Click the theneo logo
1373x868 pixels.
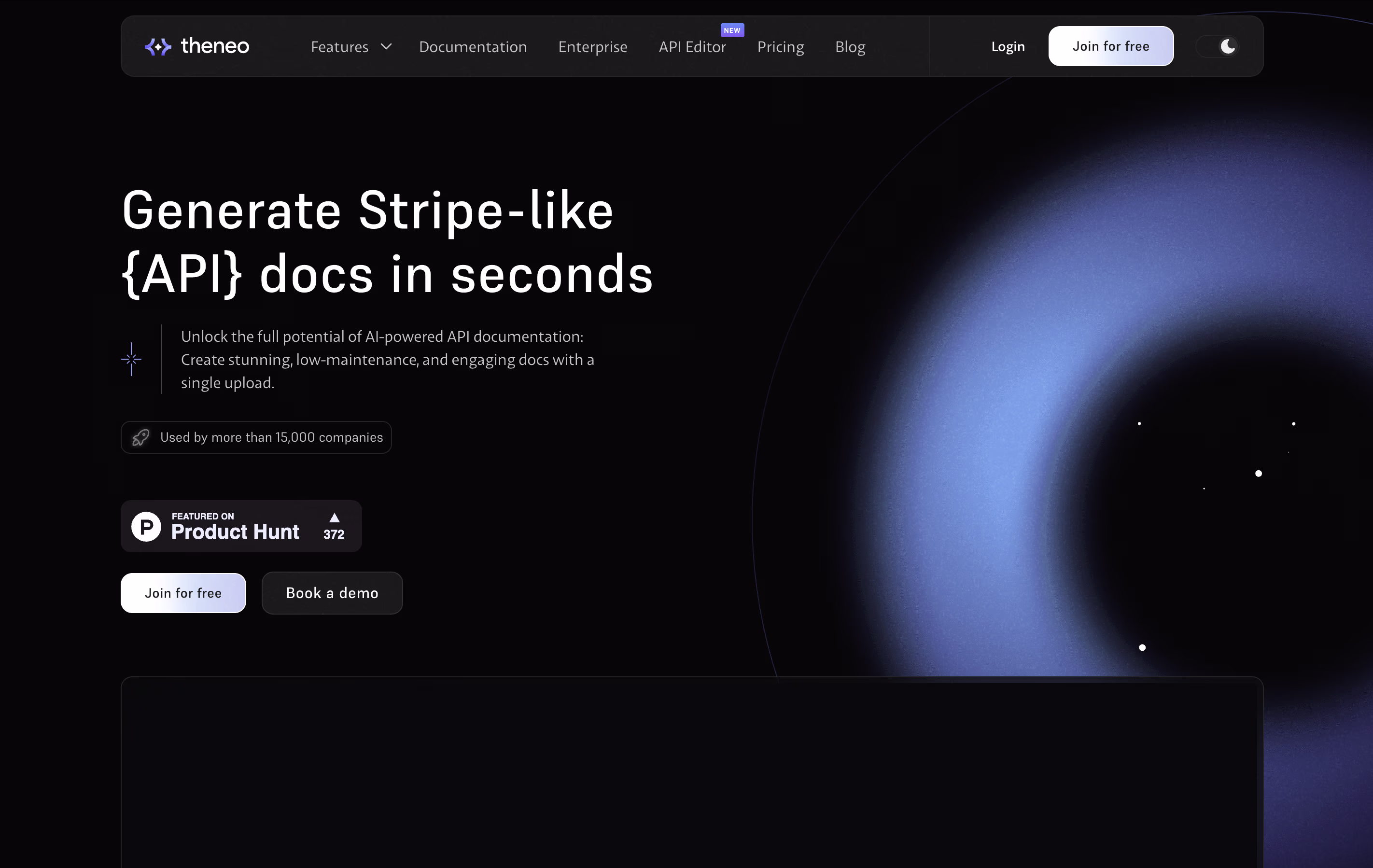coord(196,46)
